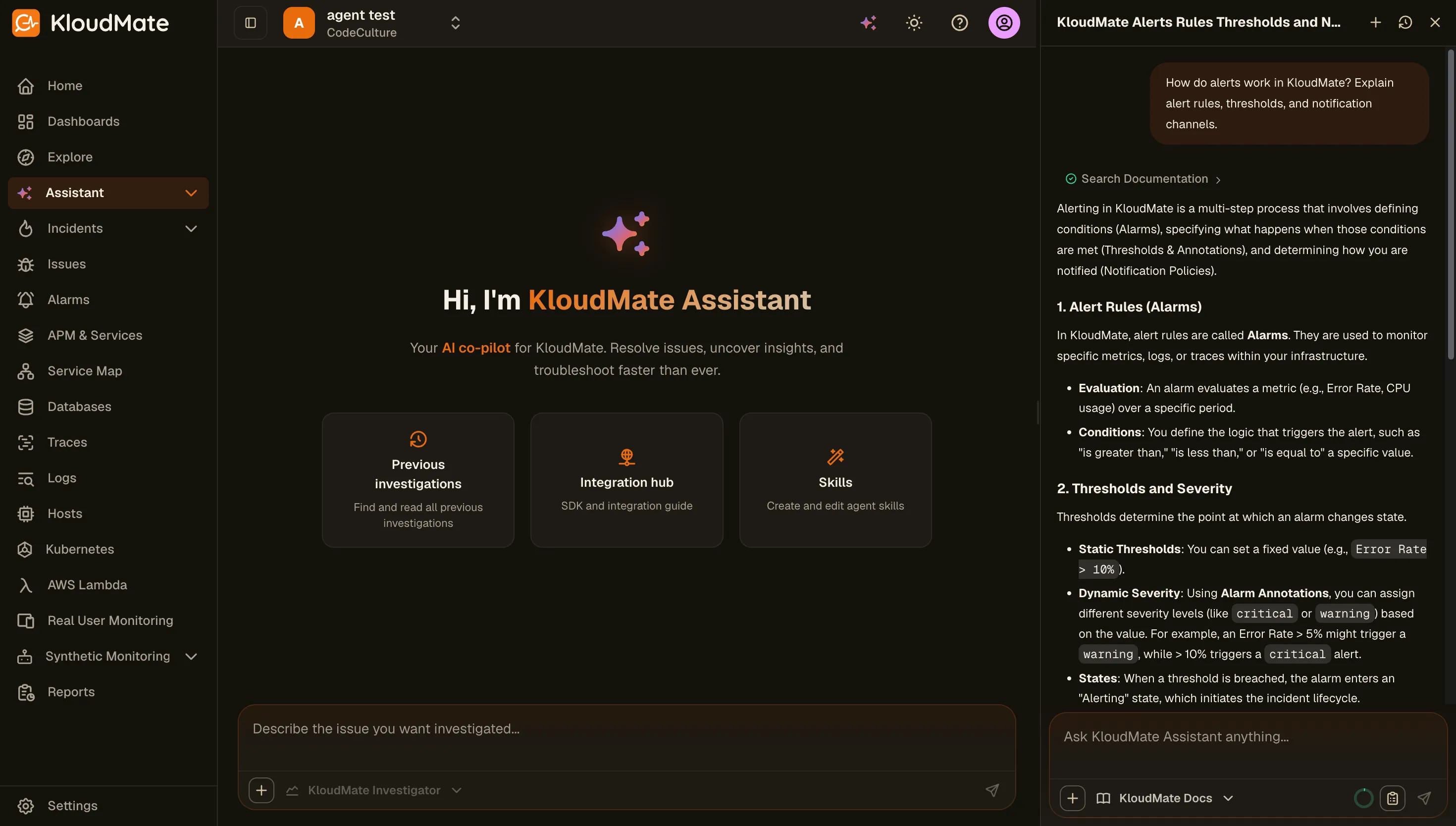Click the Reports icon
The image size is (1456, 826).
(26, 692)
